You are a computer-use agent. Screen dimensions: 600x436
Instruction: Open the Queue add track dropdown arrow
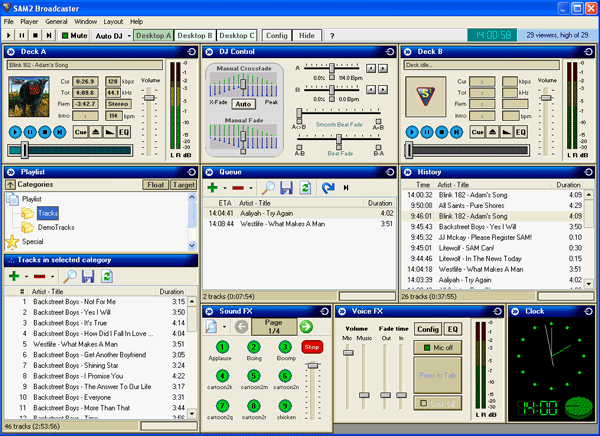point(225,188)
